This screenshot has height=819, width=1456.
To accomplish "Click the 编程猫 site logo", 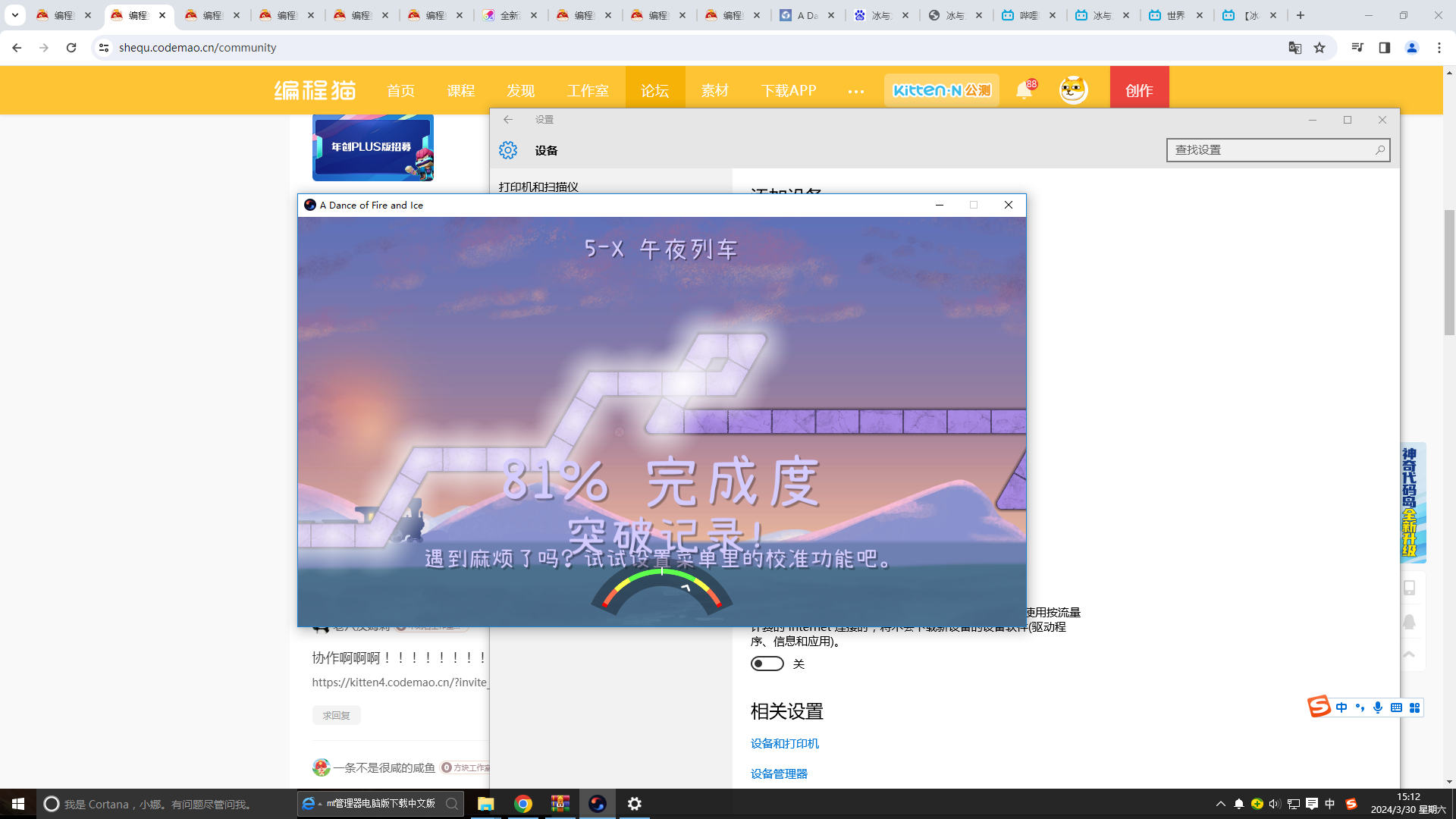I will [x=315, y=90].
